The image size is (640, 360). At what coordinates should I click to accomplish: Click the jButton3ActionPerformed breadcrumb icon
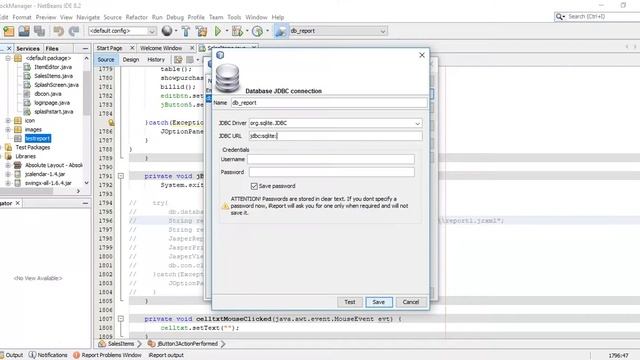click(x=152, y=344)
